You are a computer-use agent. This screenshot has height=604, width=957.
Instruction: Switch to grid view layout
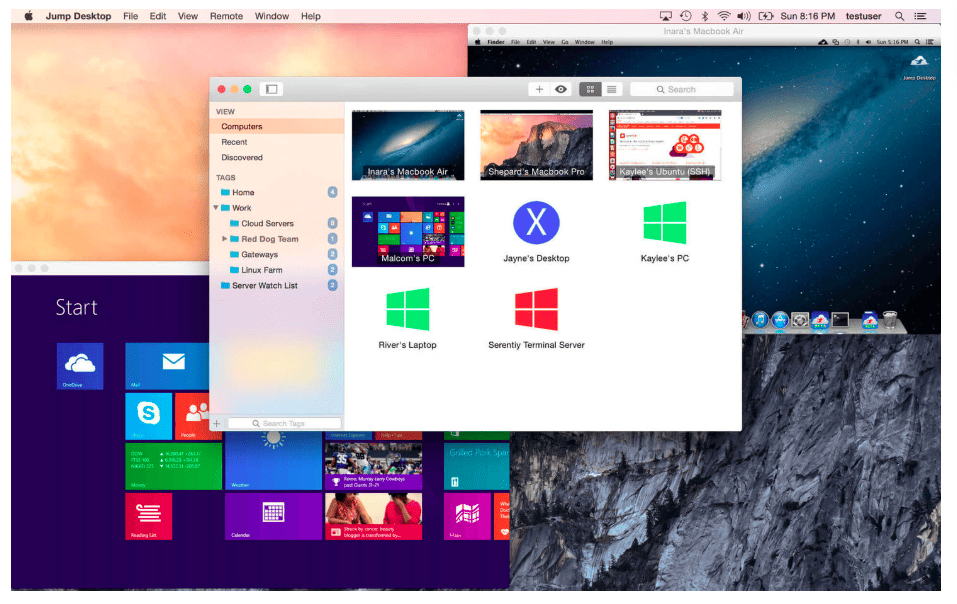tap(590, 89)
